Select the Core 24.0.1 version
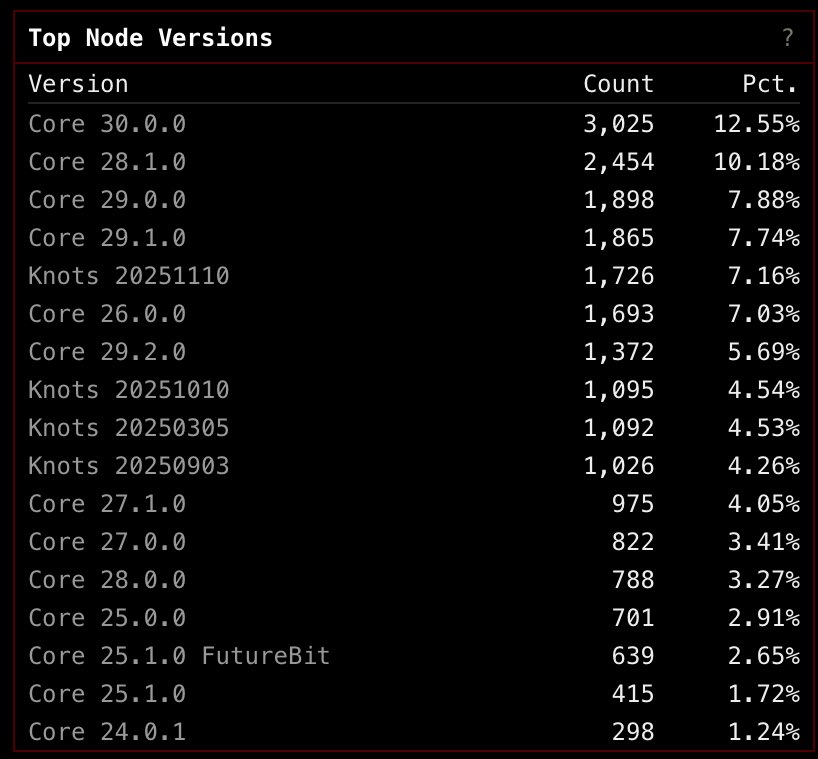This screenshot has height=759, width=818. coord(107,732)
